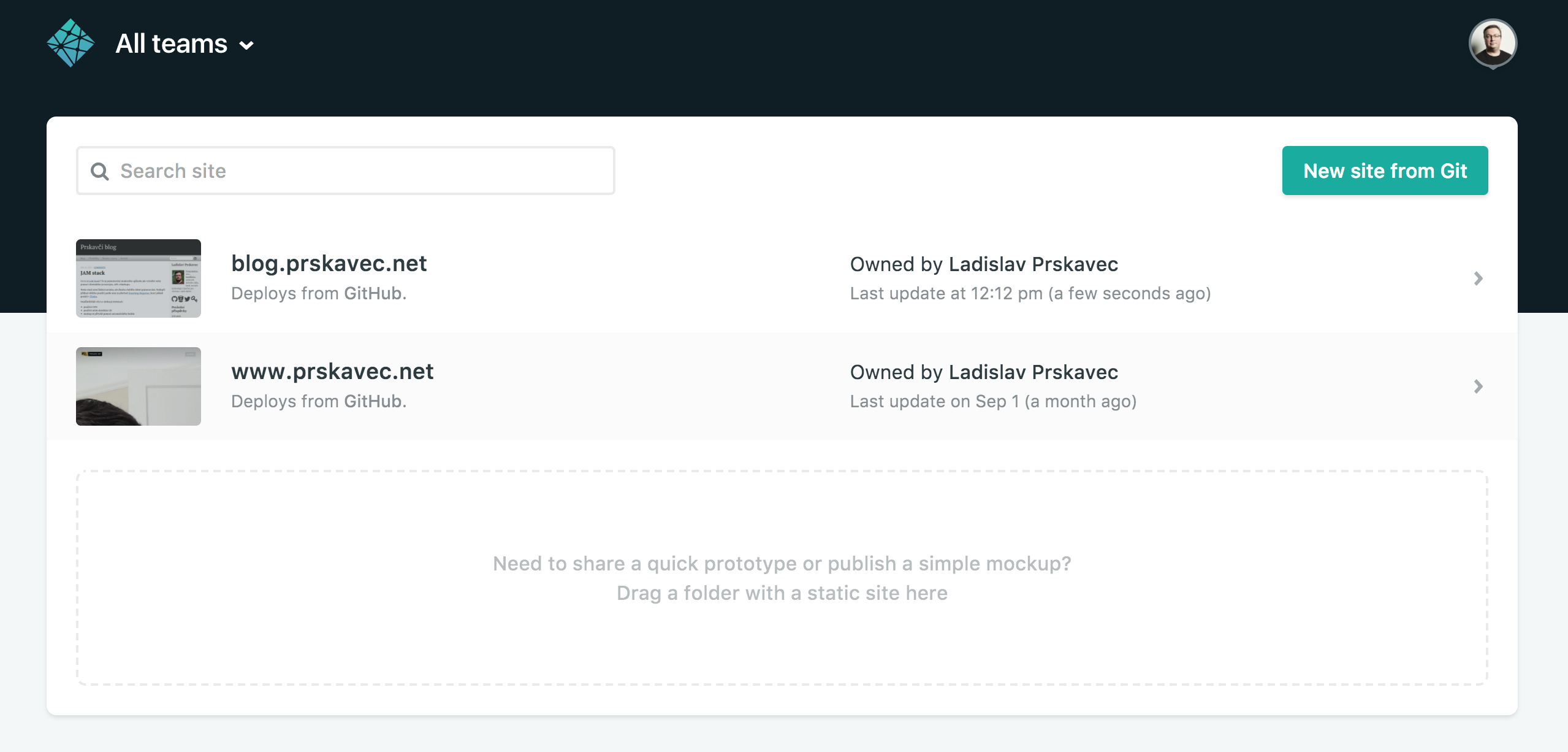The image size is (1568, 752).
Task: Open the All teams switcher
Action: (172, 44)
